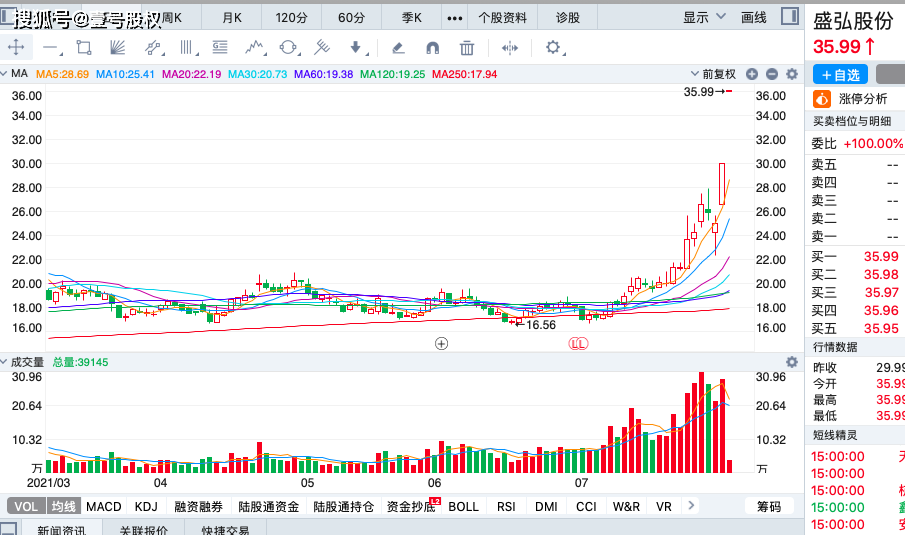This screenshot has width=905, height=535.
Task: Open the MA indicator settings gear
Action: pyautogui.click(x=792, y=74)
